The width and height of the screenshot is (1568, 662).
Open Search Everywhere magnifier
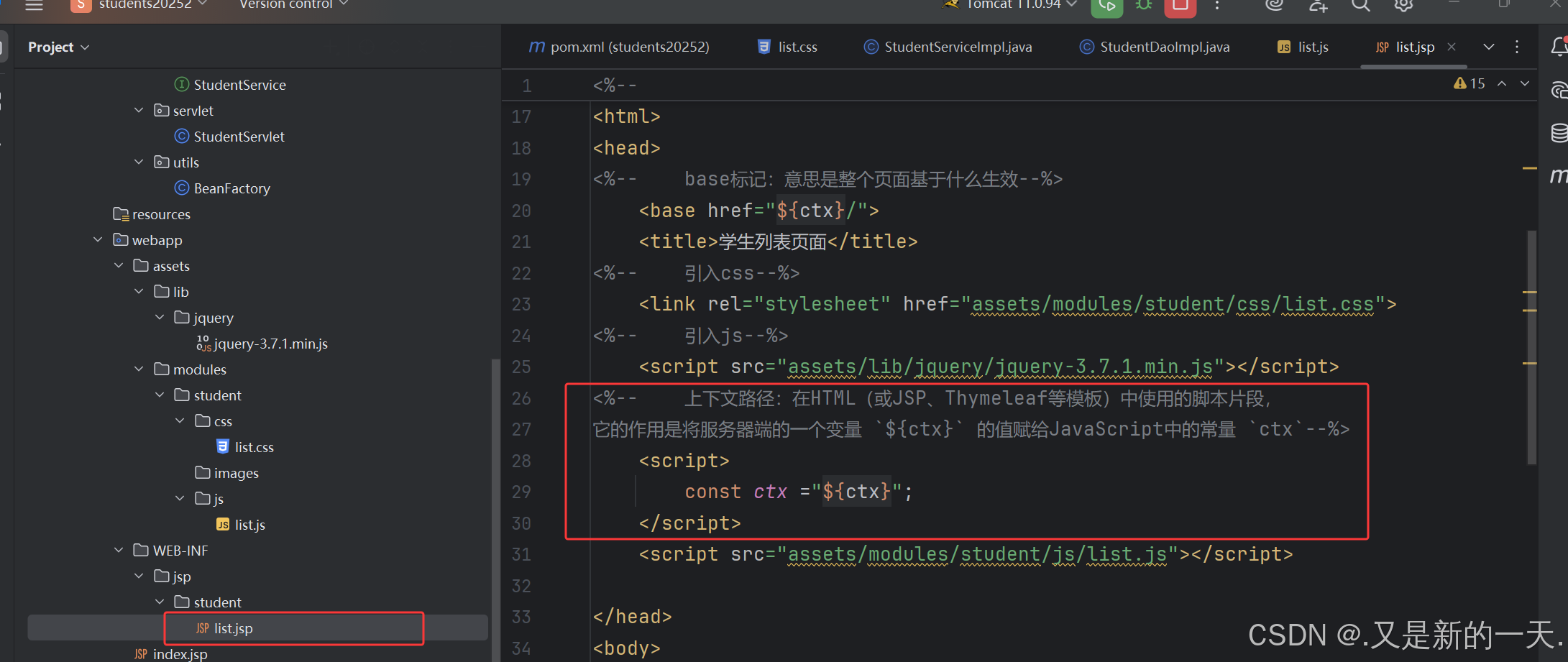[1360, 5]
